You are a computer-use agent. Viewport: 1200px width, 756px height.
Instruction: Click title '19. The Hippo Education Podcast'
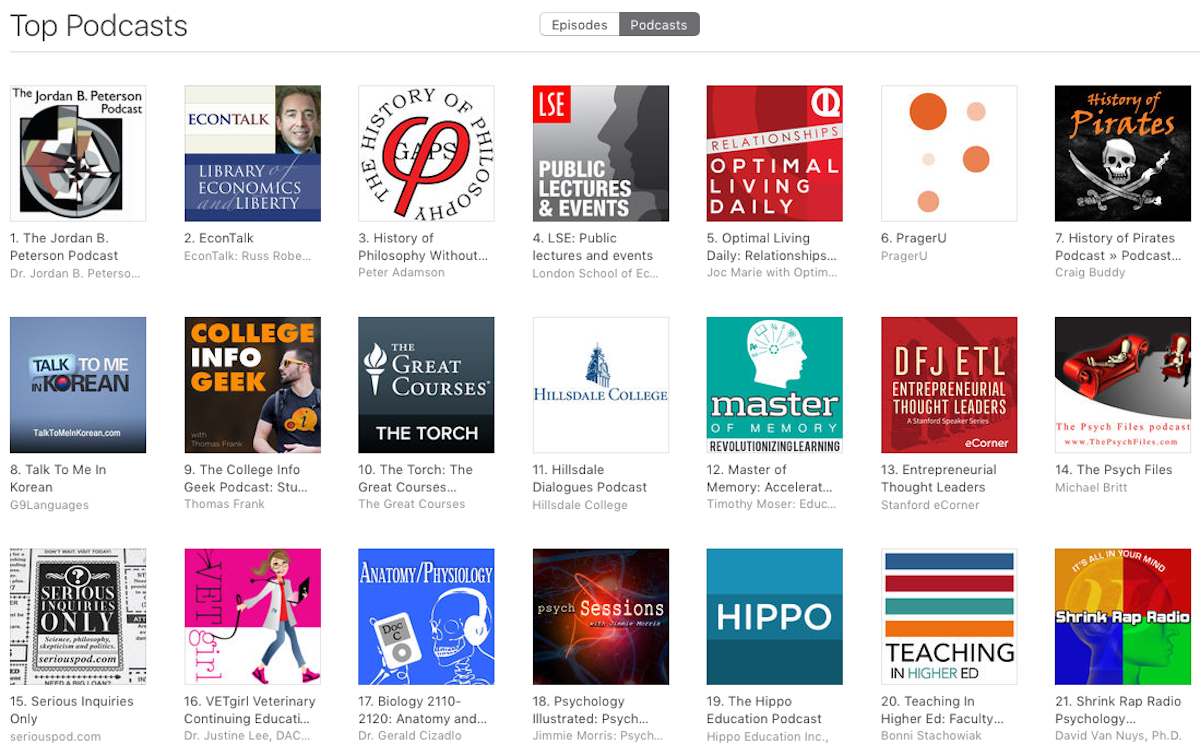(764, 710)
